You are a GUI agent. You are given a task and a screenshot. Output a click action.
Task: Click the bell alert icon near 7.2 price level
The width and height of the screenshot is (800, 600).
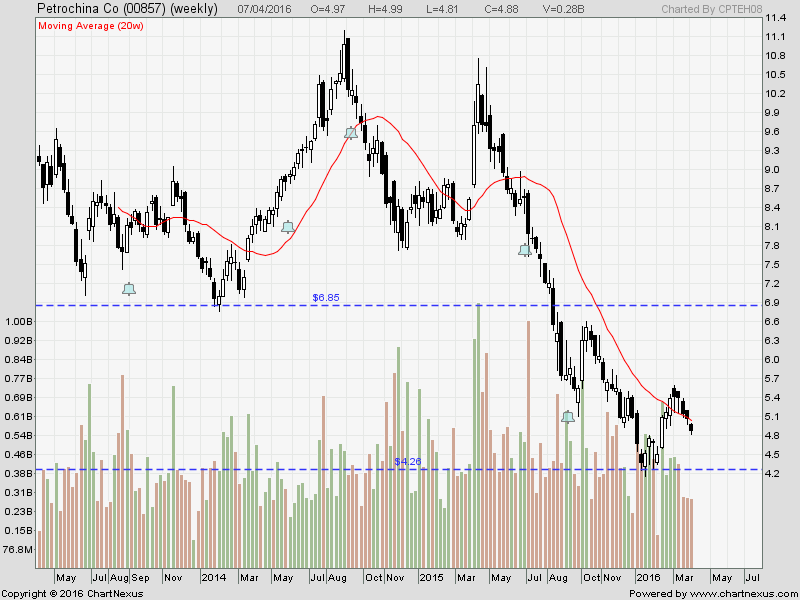129,289
